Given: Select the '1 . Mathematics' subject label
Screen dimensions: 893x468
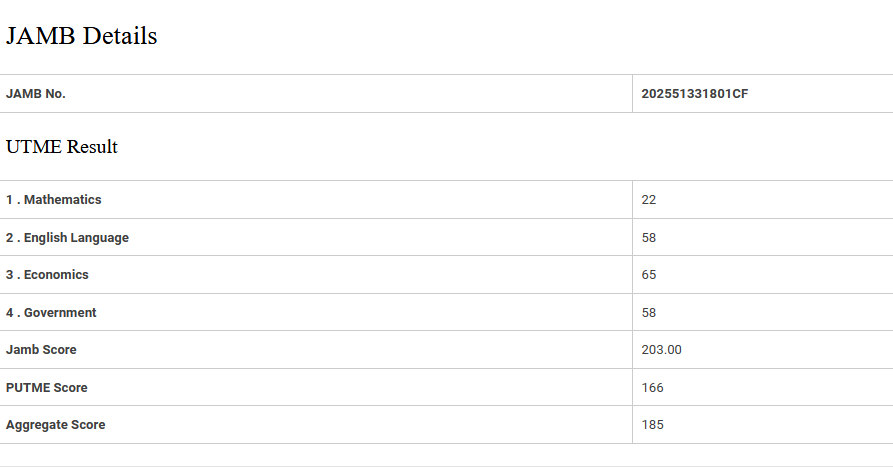Looking at the screenshot, I should [54, 200].
